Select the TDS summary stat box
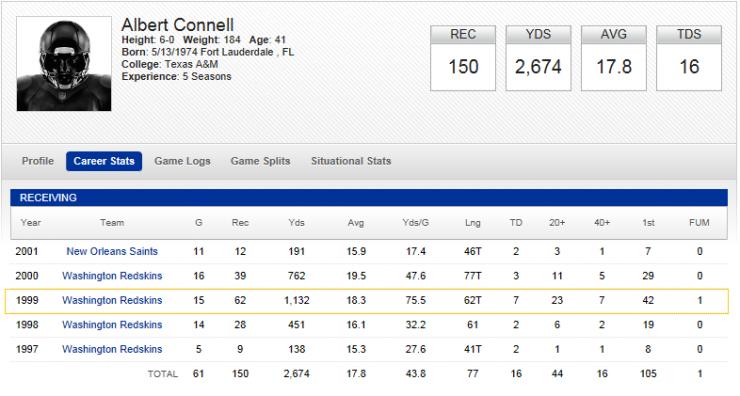The height and width of the screenshot is (396, 740). tap(689, 58)
